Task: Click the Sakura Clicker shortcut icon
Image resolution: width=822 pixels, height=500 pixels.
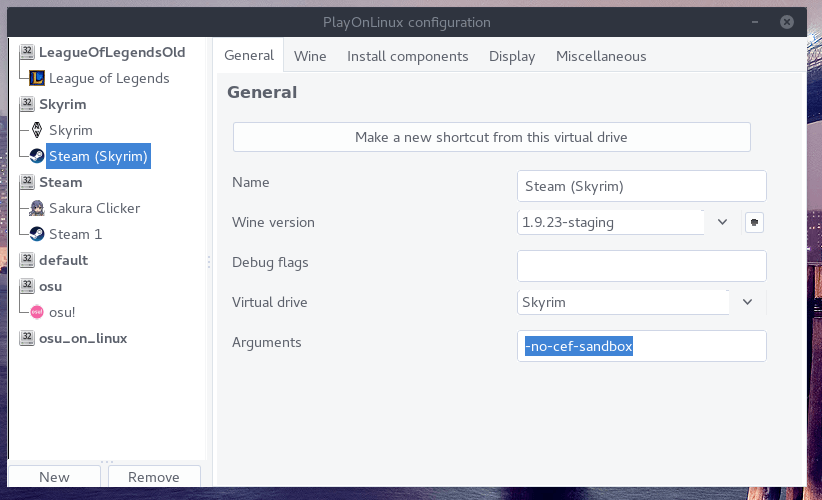Action: click(x=37, y=208)
